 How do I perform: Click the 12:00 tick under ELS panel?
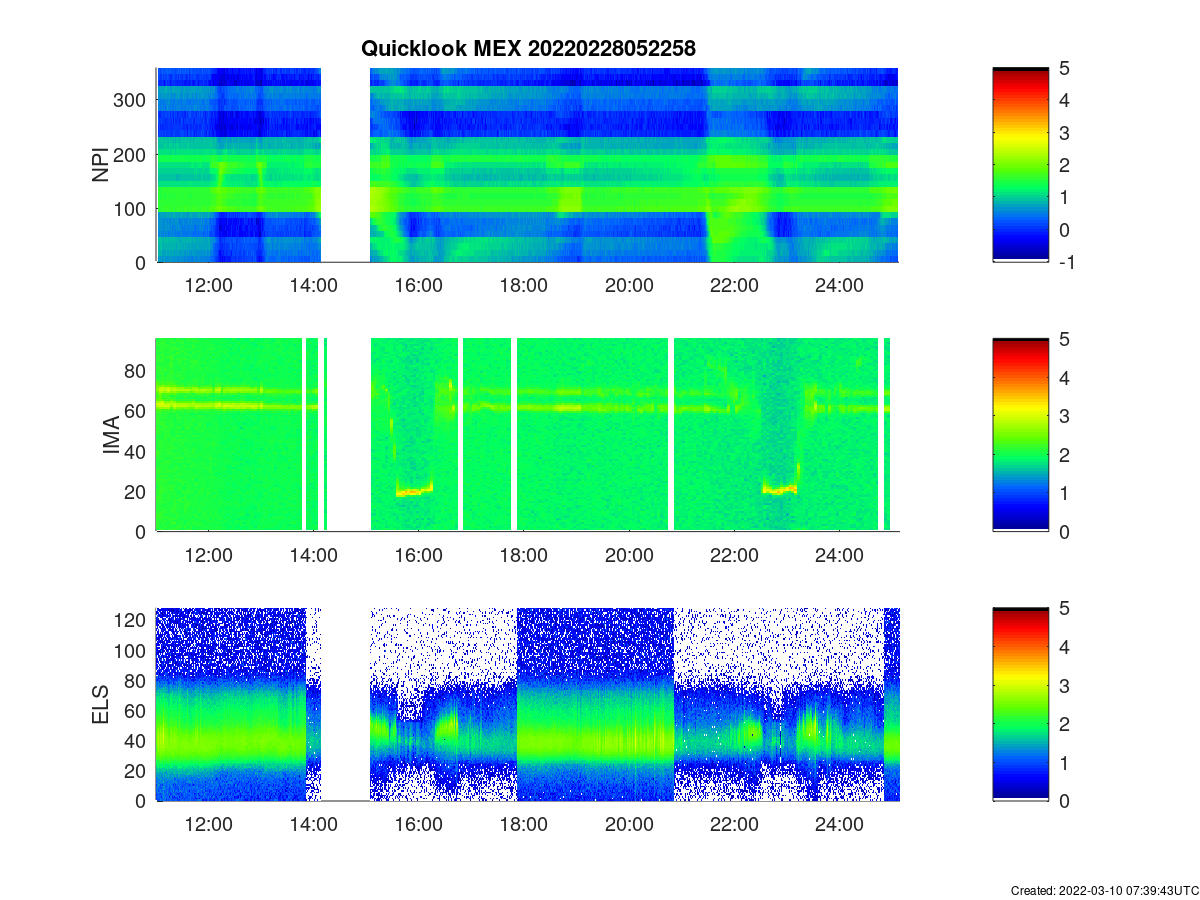(208, 824)
